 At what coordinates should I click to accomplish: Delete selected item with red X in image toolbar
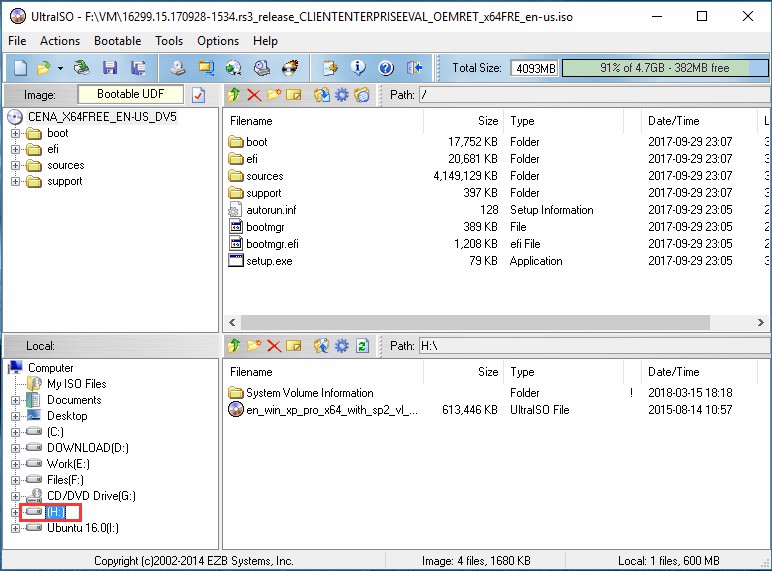(x=254, y=95)
